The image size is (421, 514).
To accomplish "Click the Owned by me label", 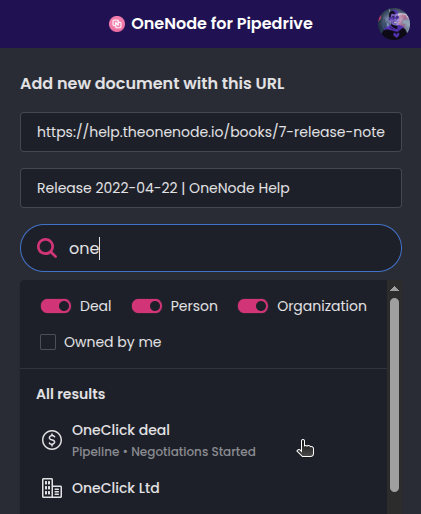I will (x=113, y=343).
